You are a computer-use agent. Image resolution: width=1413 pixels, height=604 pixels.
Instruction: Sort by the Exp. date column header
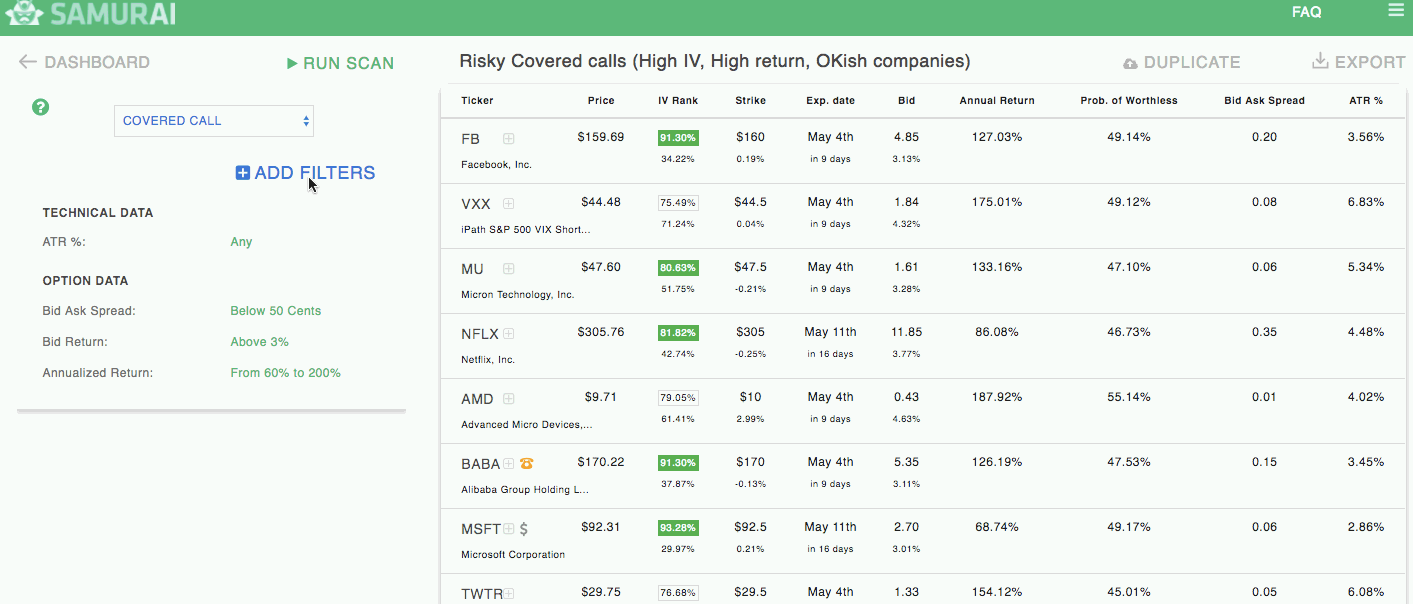coord(830,101)
